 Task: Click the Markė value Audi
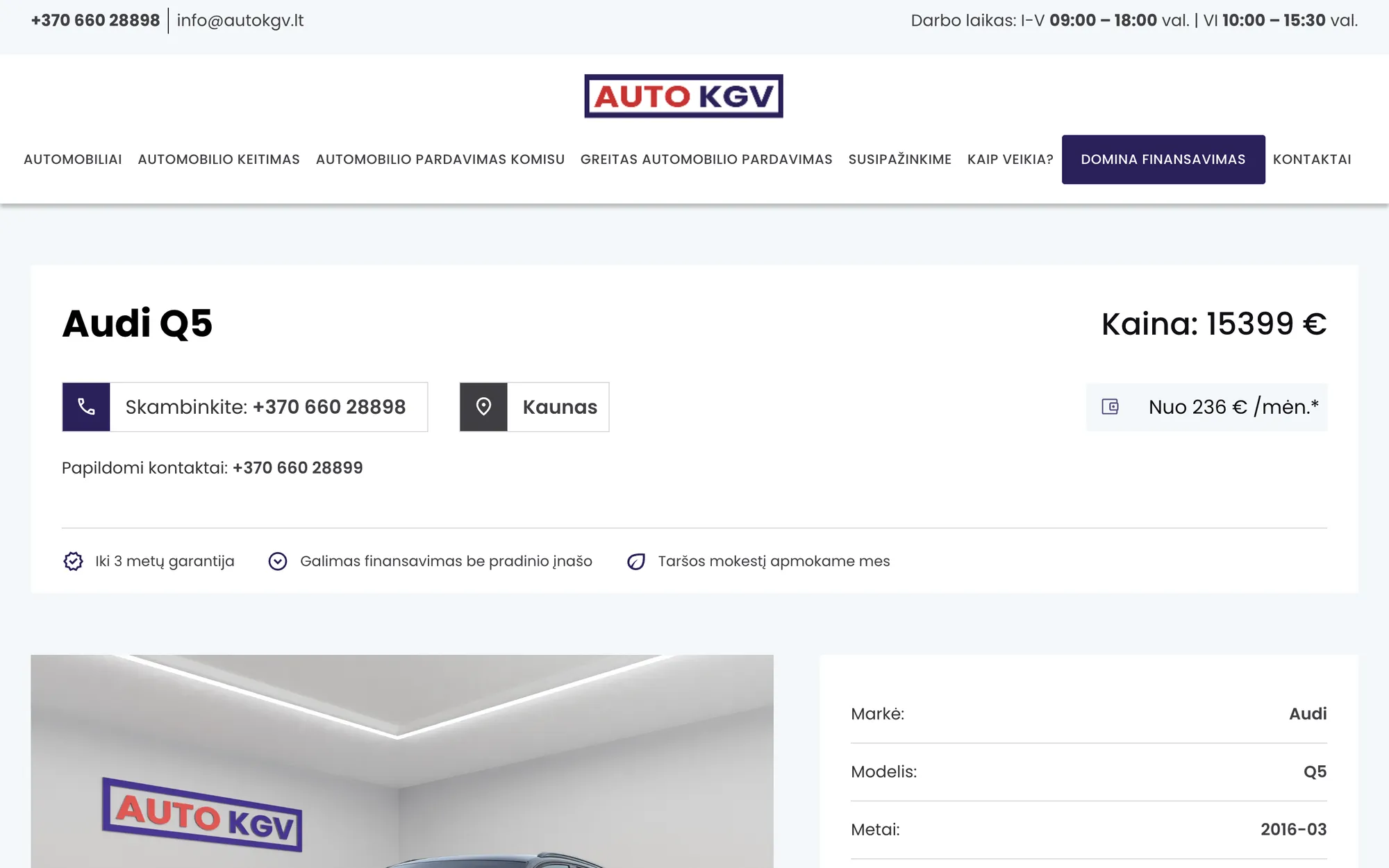point(1308,714)
